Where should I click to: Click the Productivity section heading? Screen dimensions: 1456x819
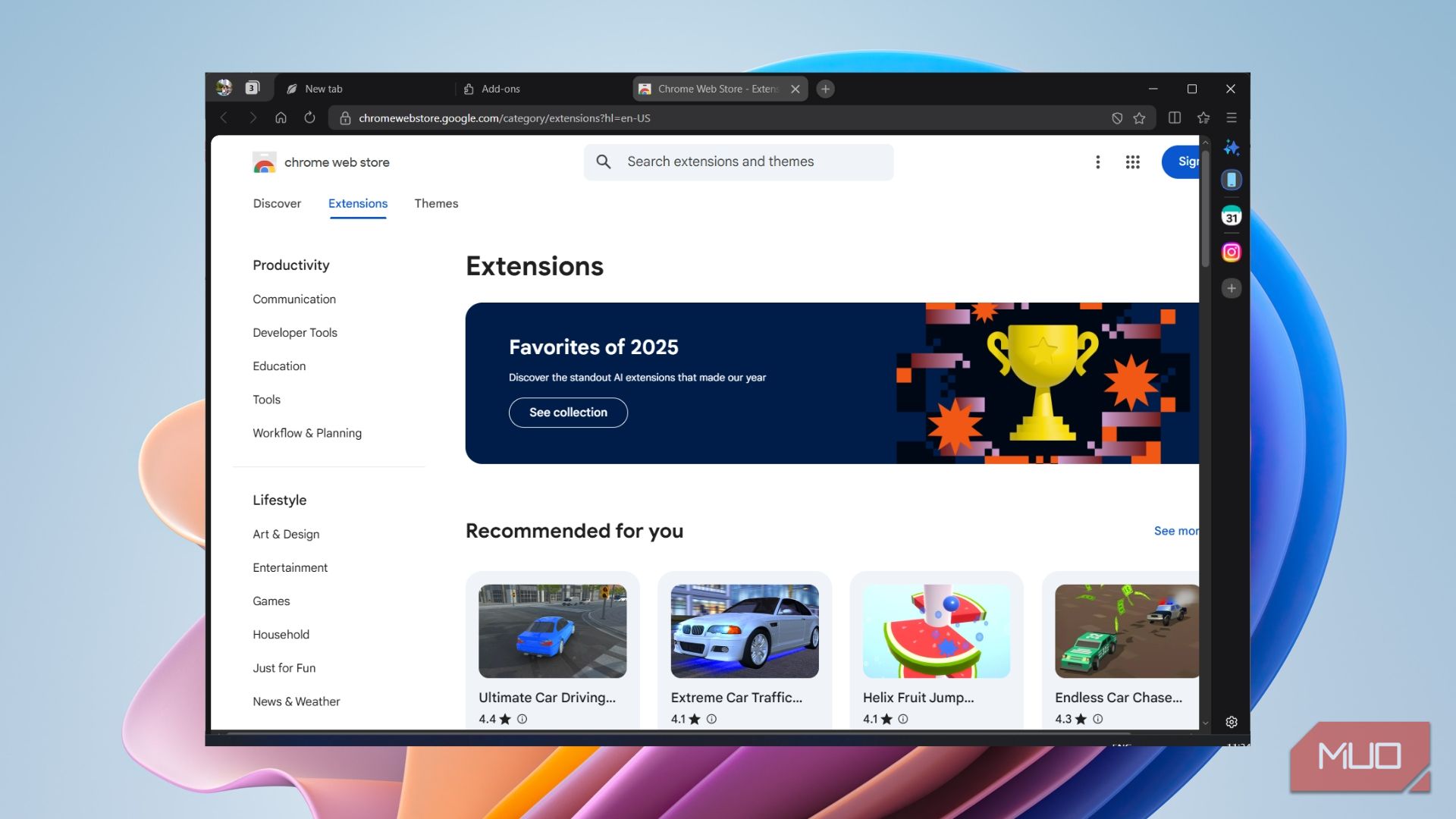(x=290, y=265)
